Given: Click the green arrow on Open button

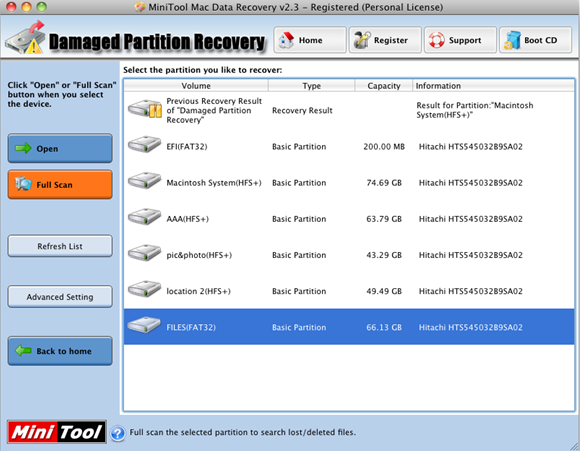Looking at the screenshot, I should click(23, 148).
